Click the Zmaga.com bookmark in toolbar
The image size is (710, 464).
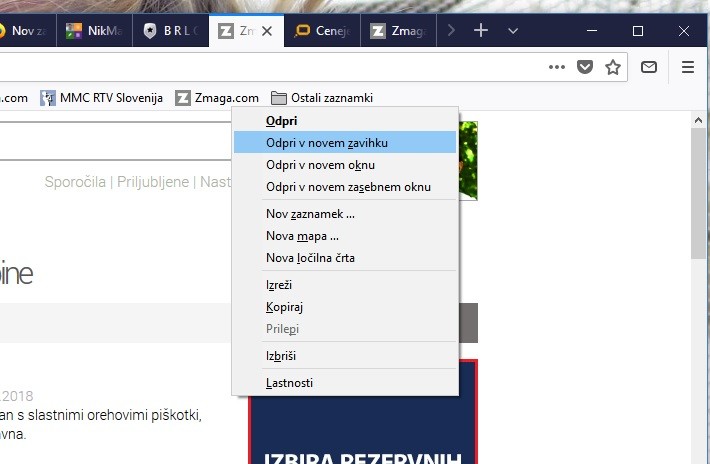click(217, 98)
